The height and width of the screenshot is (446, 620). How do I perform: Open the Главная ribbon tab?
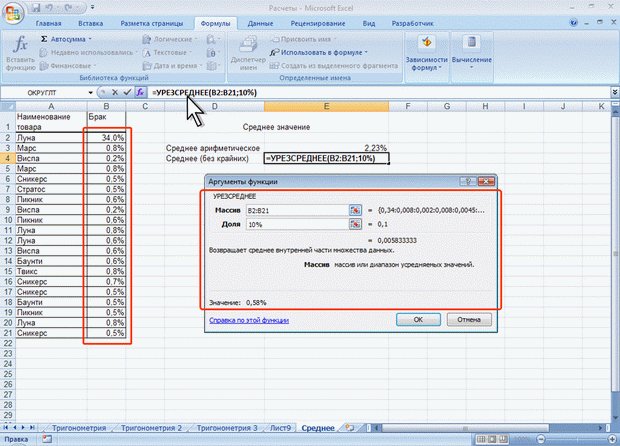[48, 23]
